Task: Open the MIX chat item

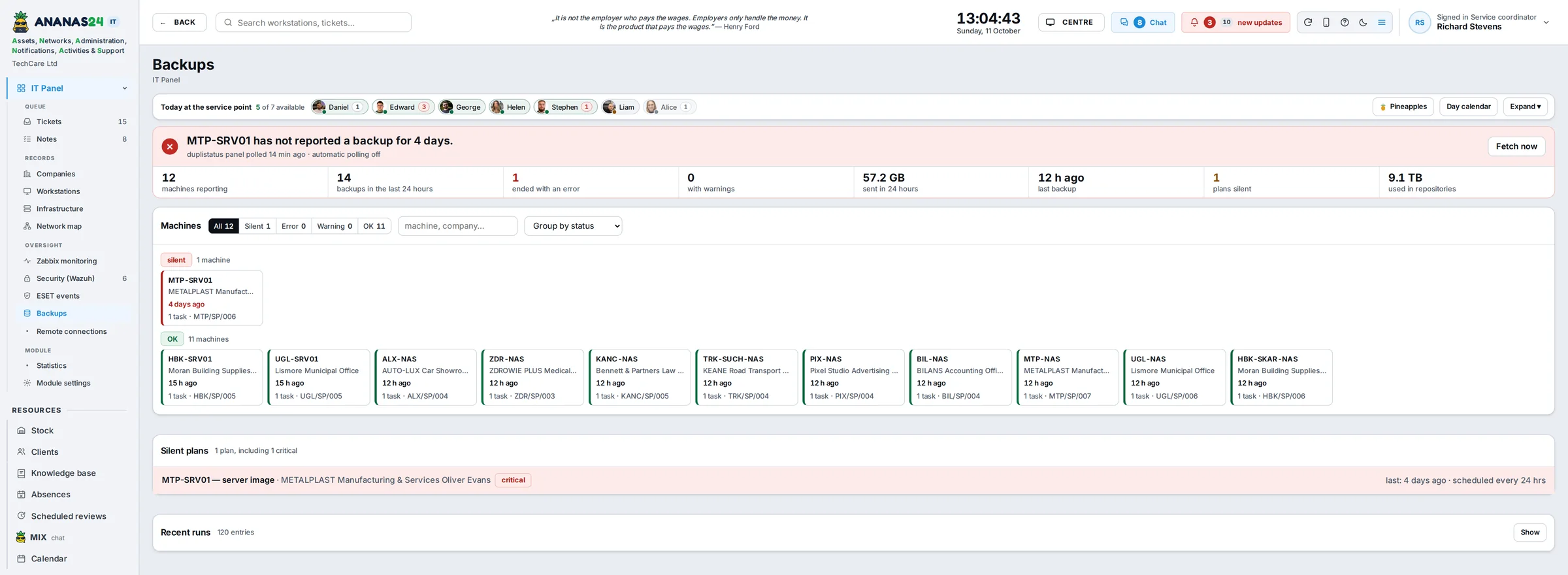Action: tap(71, 537)
